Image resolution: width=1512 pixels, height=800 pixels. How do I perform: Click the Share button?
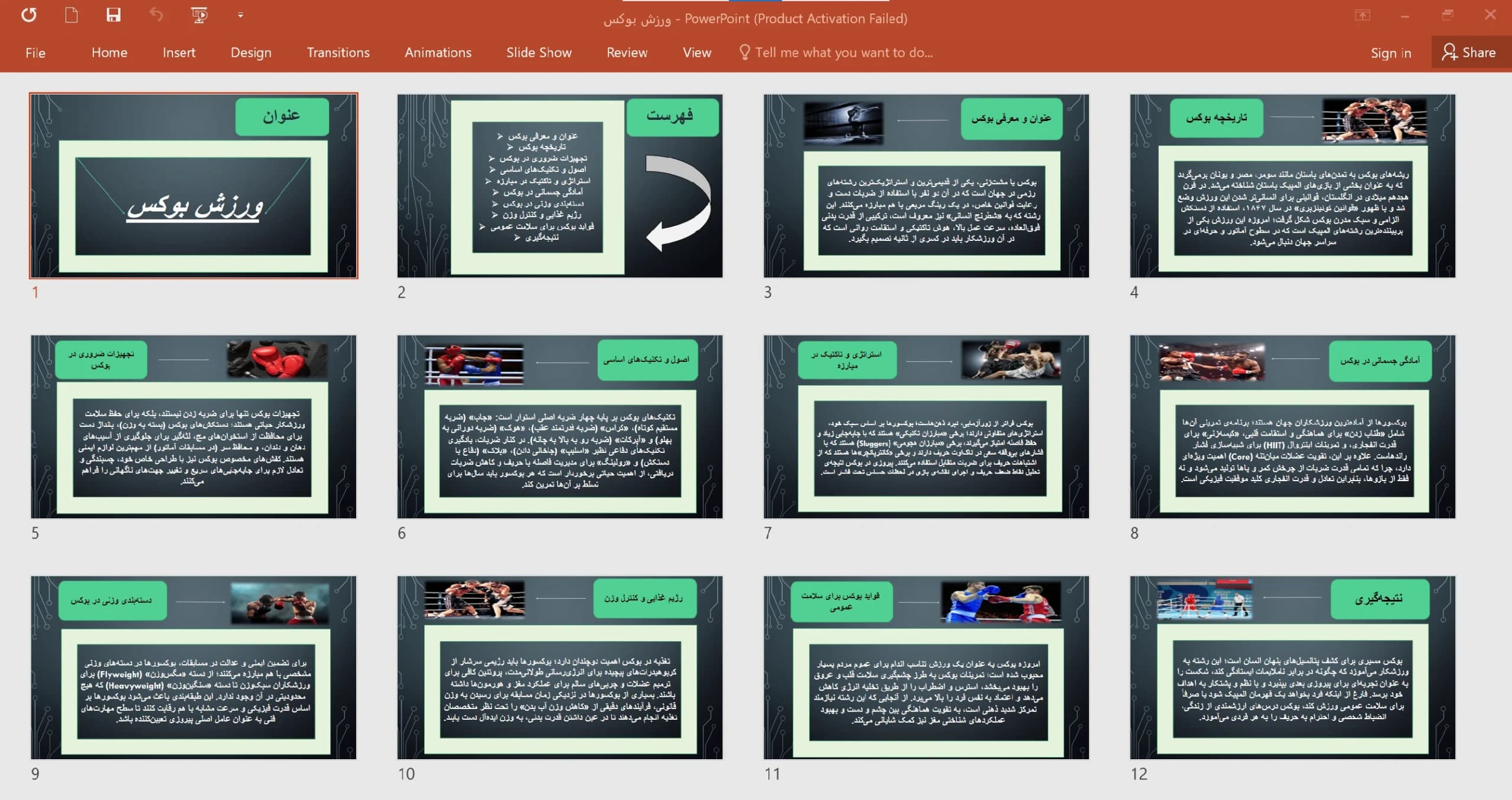[x=1469, y=52]
